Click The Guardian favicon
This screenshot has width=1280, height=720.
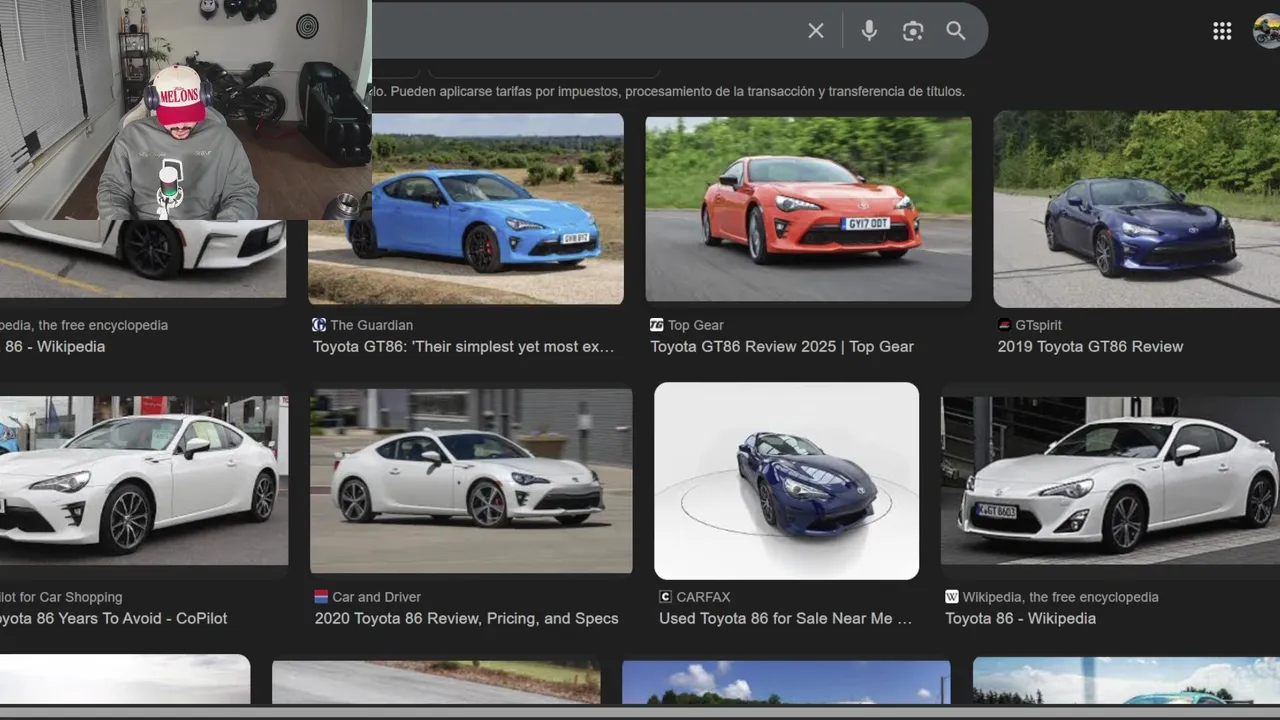pos(319,325)
